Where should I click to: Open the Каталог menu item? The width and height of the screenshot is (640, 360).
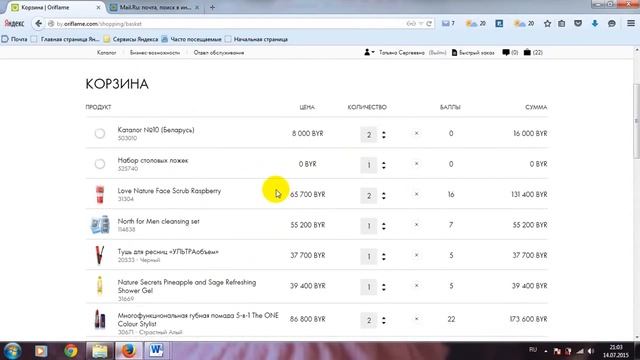coord(107,52)
